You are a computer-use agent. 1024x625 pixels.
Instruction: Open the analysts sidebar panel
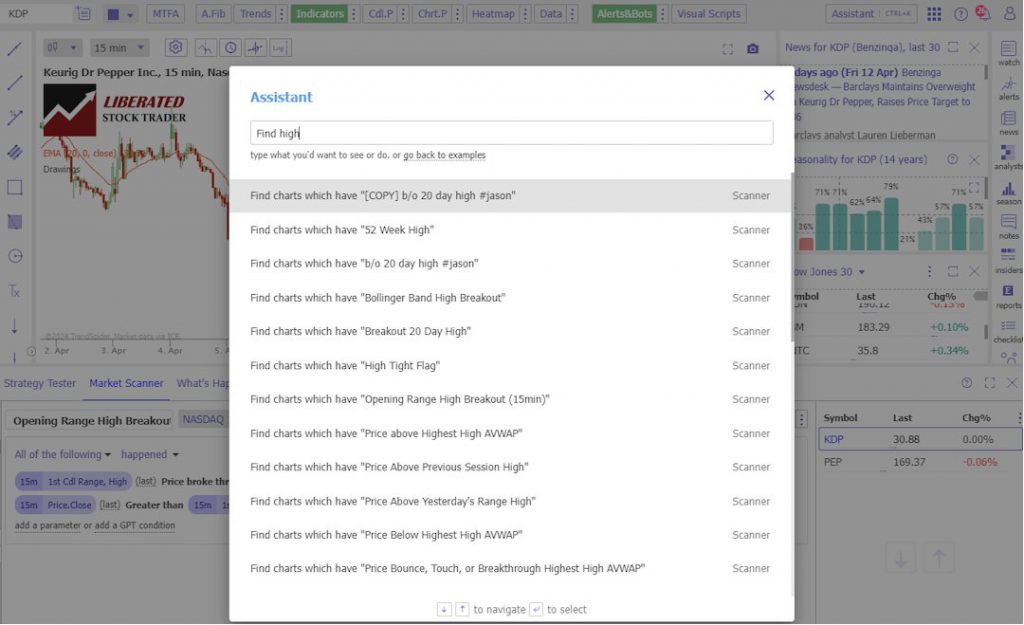pos(1008,157)
